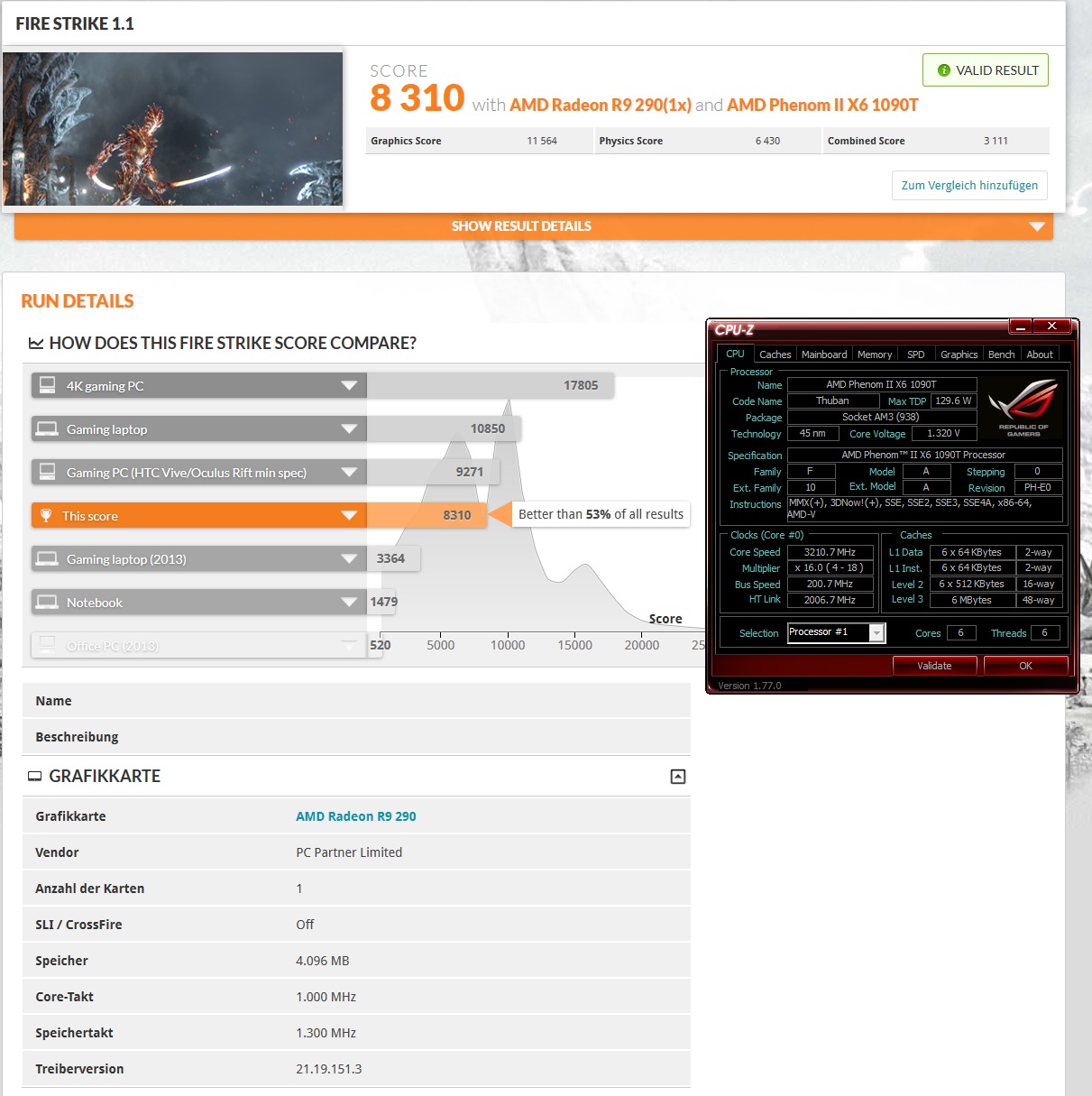
Task: Click the chart icon beside score compare heading
Action: 36,343
